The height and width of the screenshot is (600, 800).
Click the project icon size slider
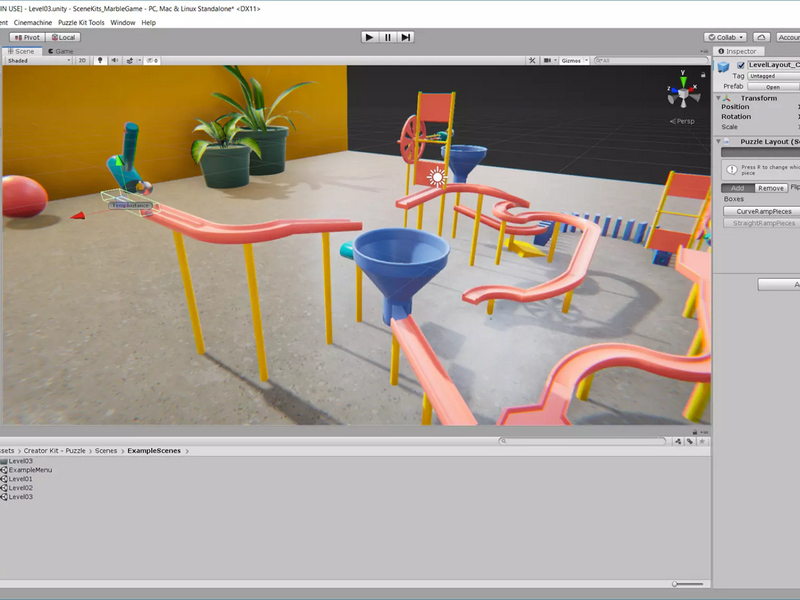click(x=688, y=584)
